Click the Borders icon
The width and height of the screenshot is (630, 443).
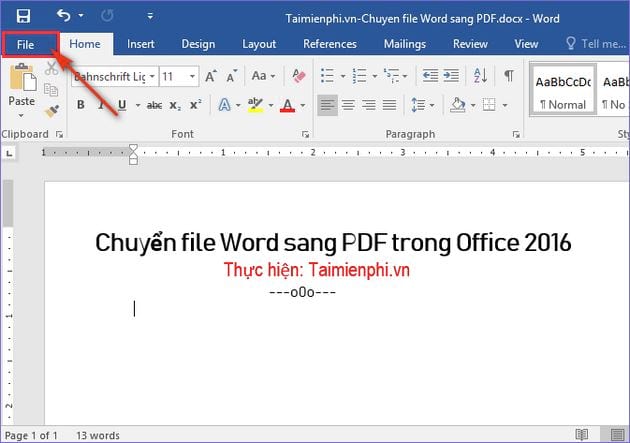click(489, 105)
